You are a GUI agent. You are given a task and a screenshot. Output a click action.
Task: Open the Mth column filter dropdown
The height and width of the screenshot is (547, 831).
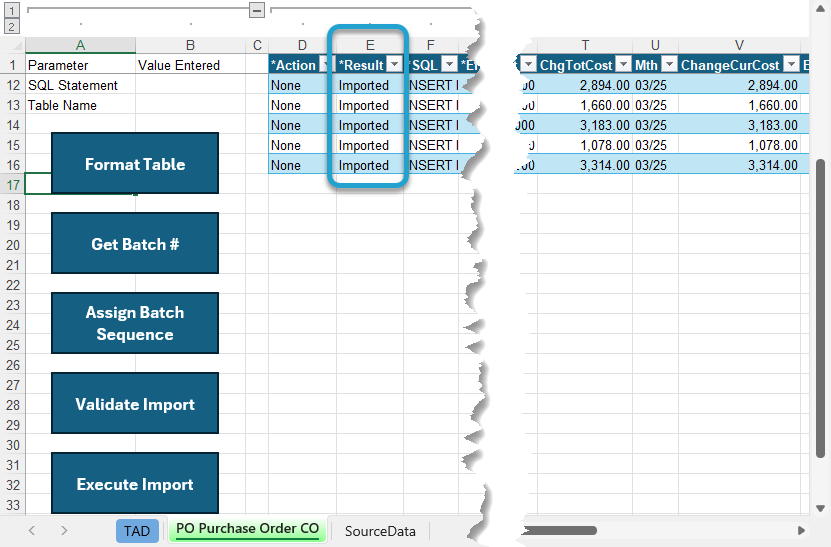point(670,65)
